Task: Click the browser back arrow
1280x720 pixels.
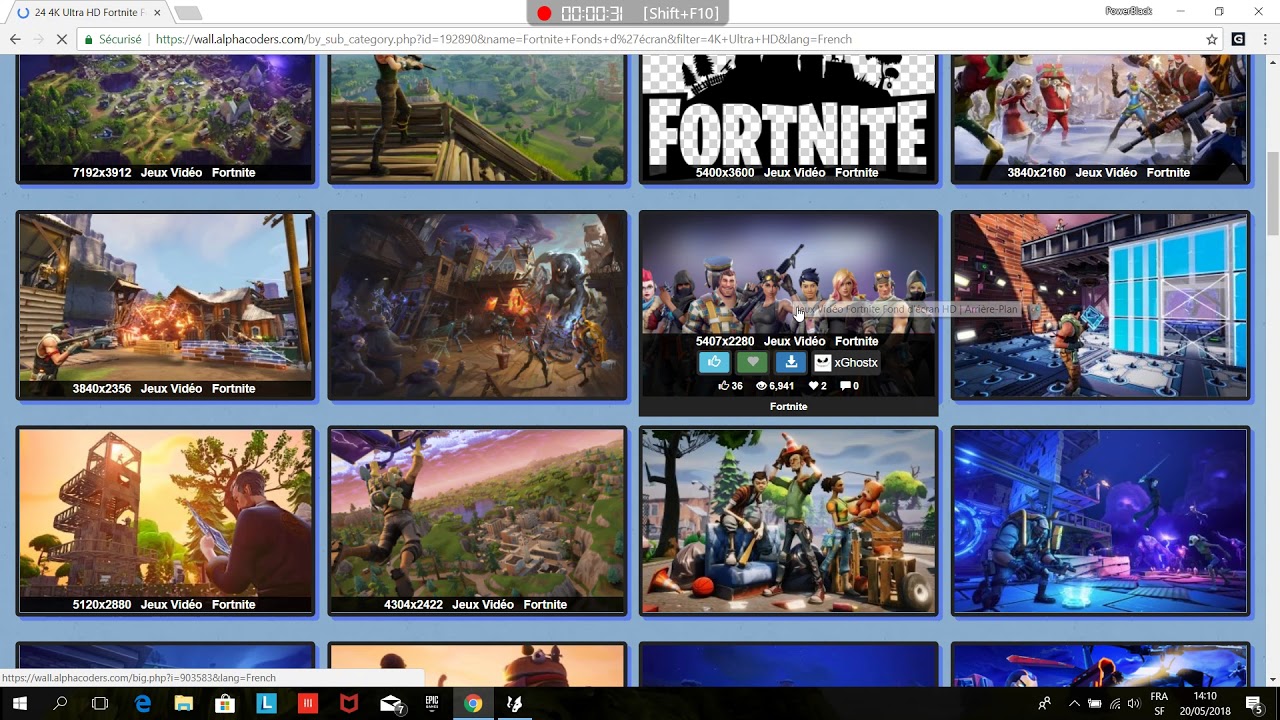Action: (x=15, y=39)
